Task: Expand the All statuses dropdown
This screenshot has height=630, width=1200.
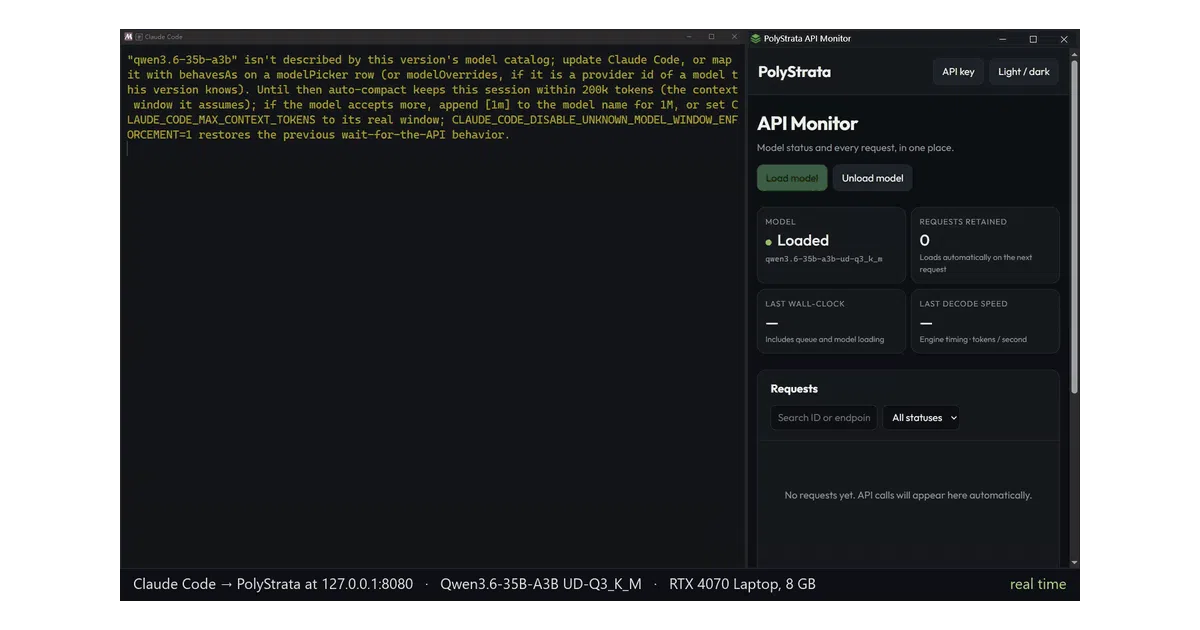Action: [x=921, y=418]
